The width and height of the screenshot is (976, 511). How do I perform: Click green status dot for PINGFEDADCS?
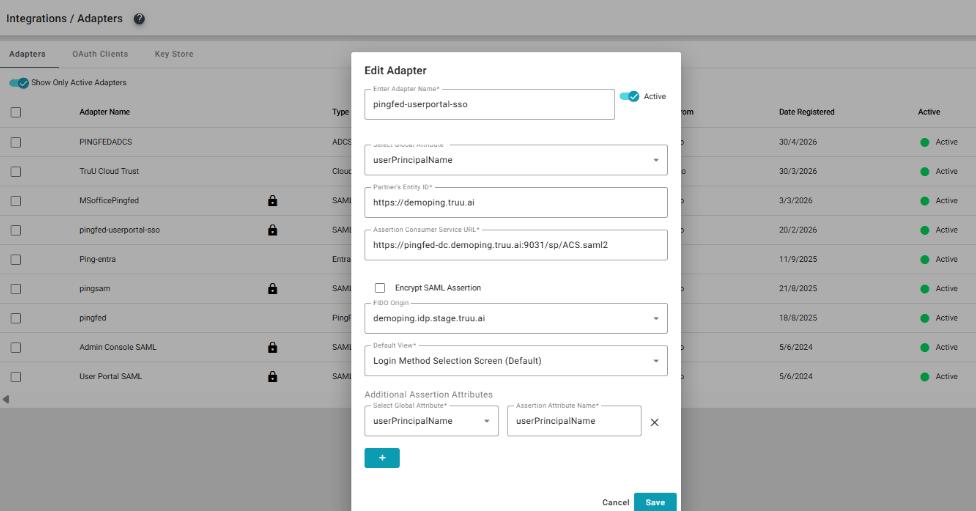tap(924, 143)
